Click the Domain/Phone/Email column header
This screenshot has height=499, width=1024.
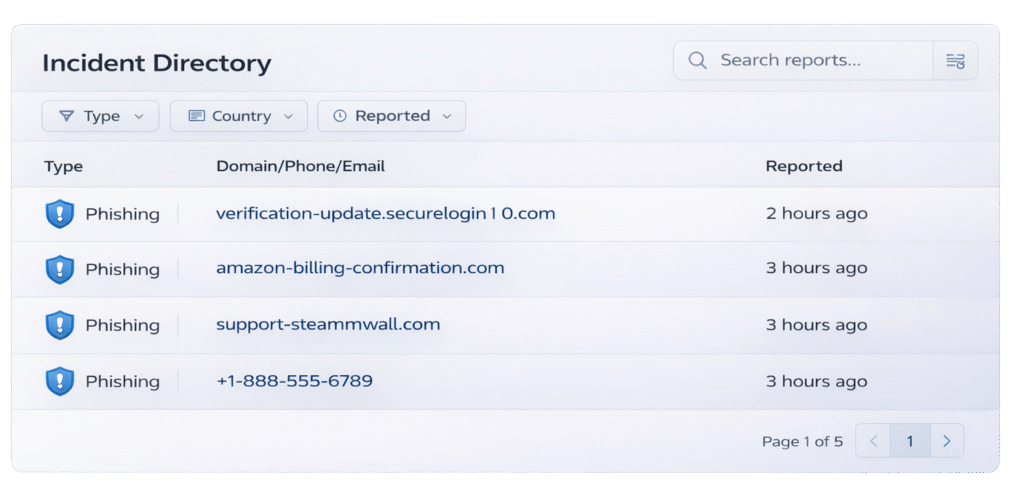(300, 166)
